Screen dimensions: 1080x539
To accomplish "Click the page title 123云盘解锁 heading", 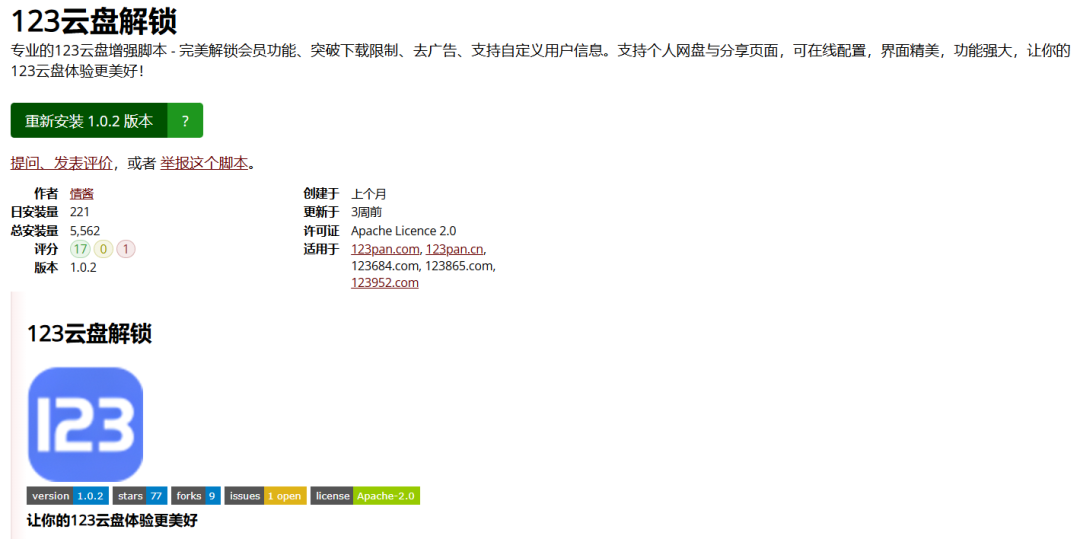I will (94, 21).
